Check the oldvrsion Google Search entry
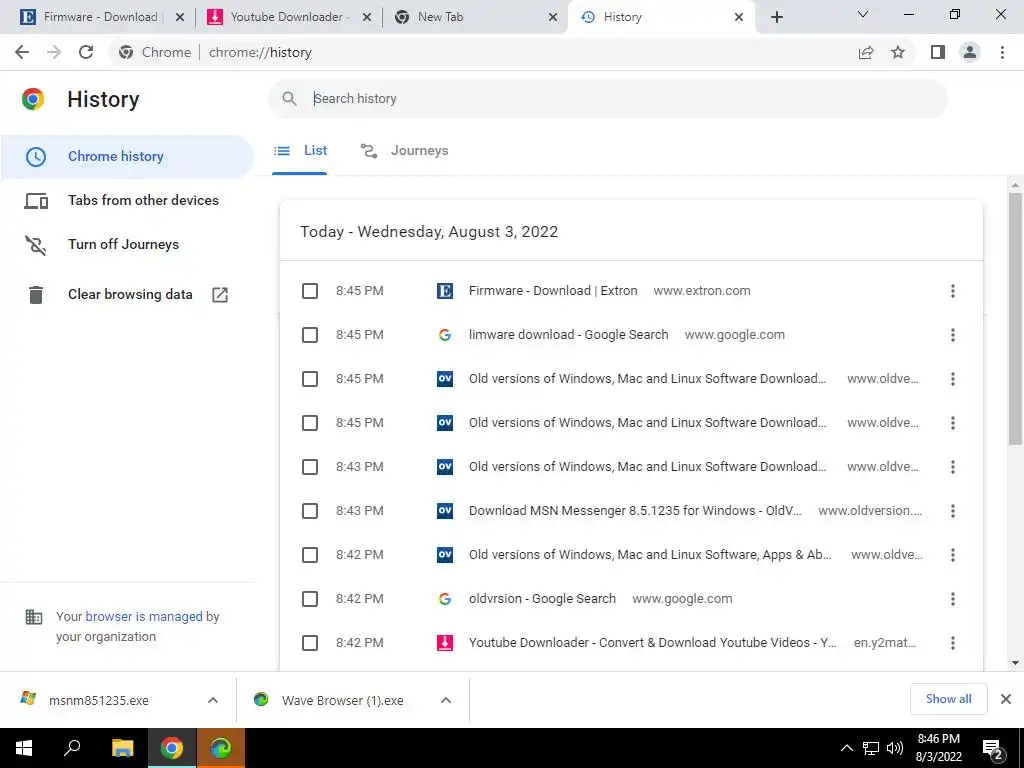The width and height of the screenshot is (1024, 768). tap(310, 599)
